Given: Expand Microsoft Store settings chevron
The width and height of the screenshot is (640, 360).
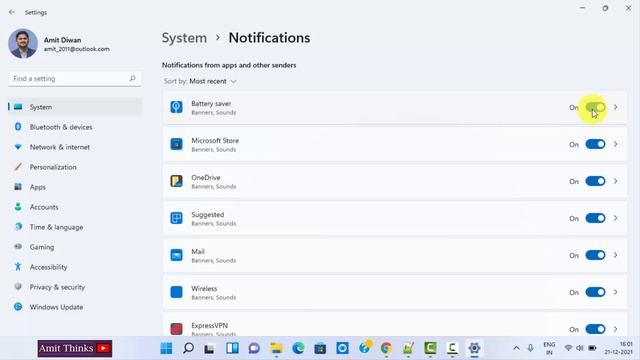Looking at the screenshot, I should (616, 144).
